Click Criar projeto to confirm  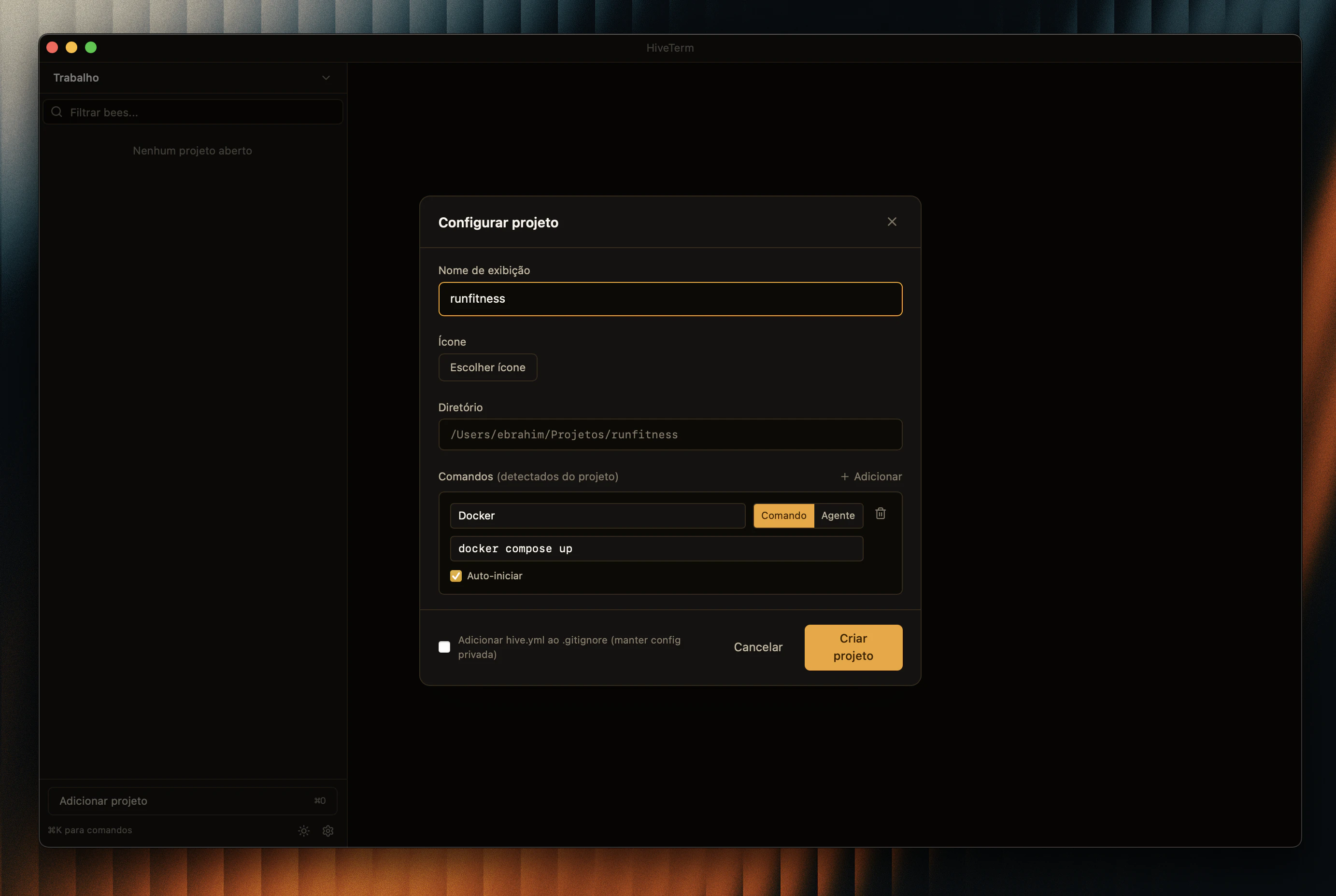click(x=853, y=647)
